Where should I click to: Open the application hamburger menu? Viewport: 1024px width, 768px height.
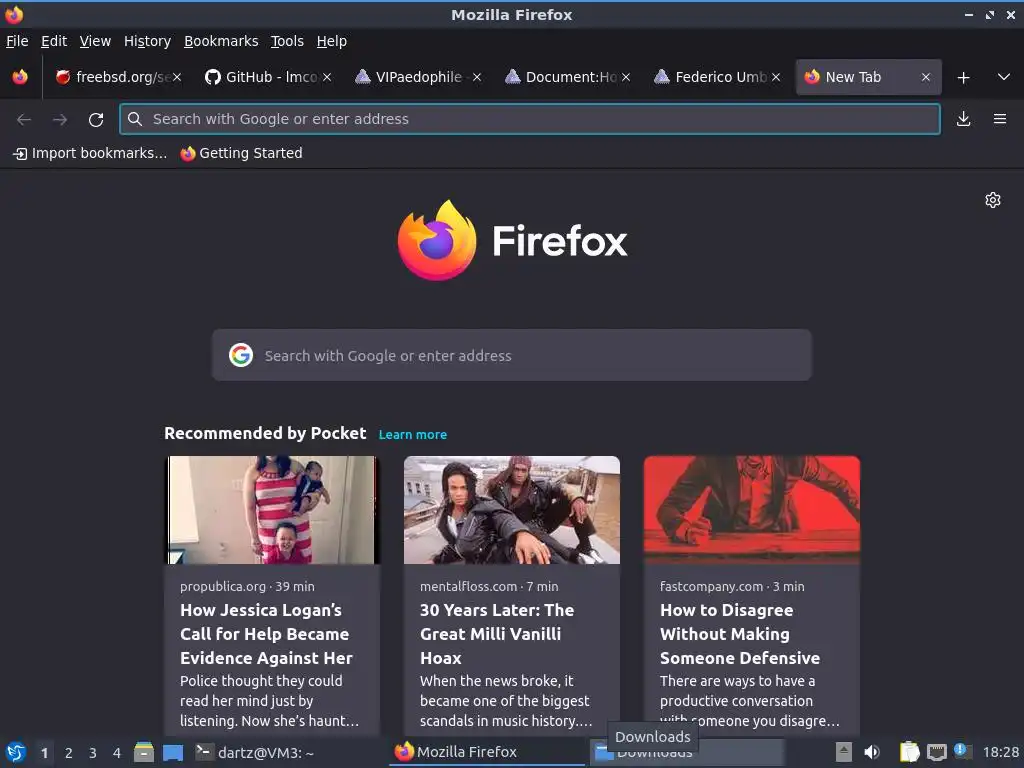point(1000,119)
